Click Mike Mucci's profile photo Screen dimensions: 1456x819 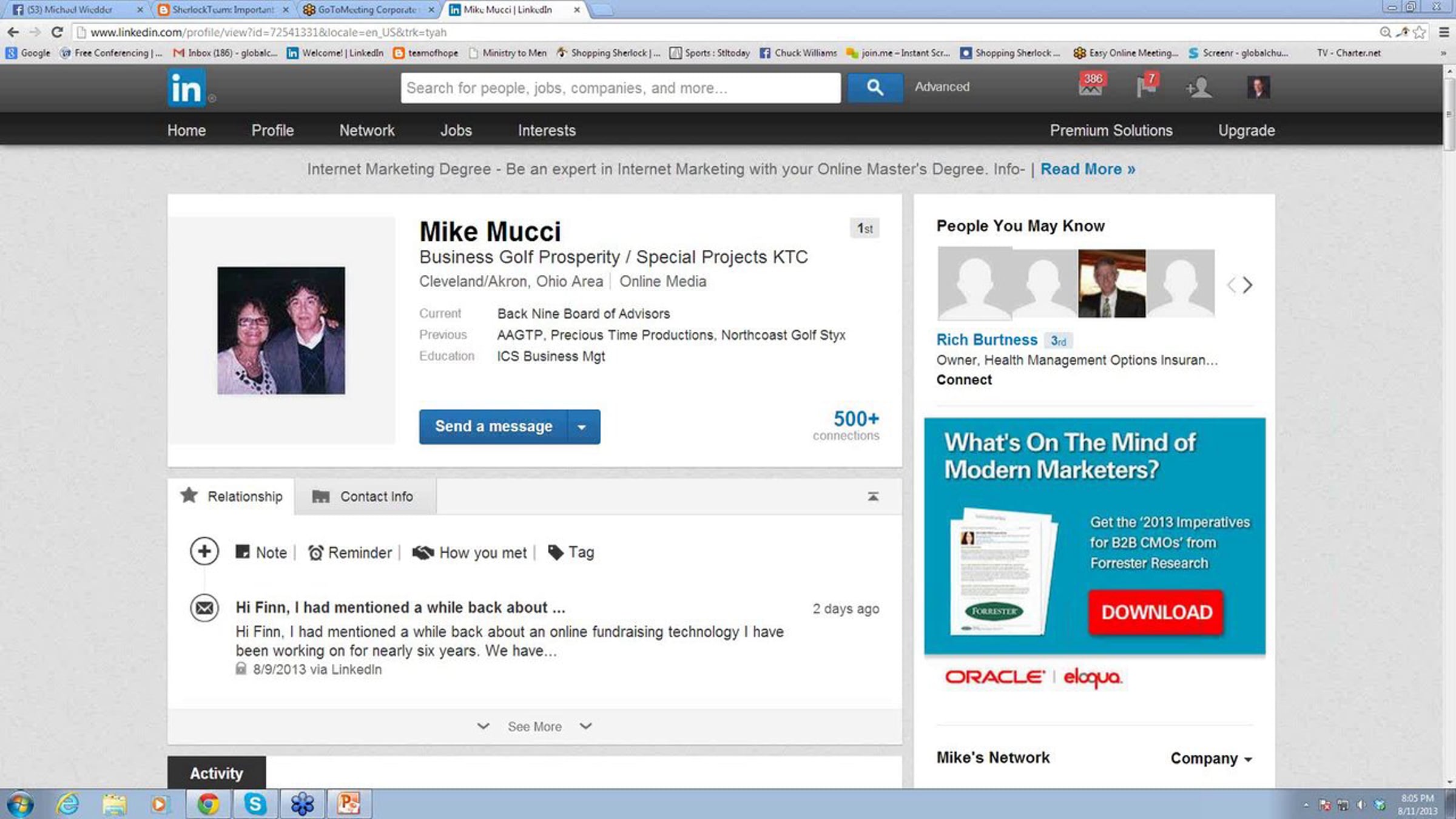point(281,331)
